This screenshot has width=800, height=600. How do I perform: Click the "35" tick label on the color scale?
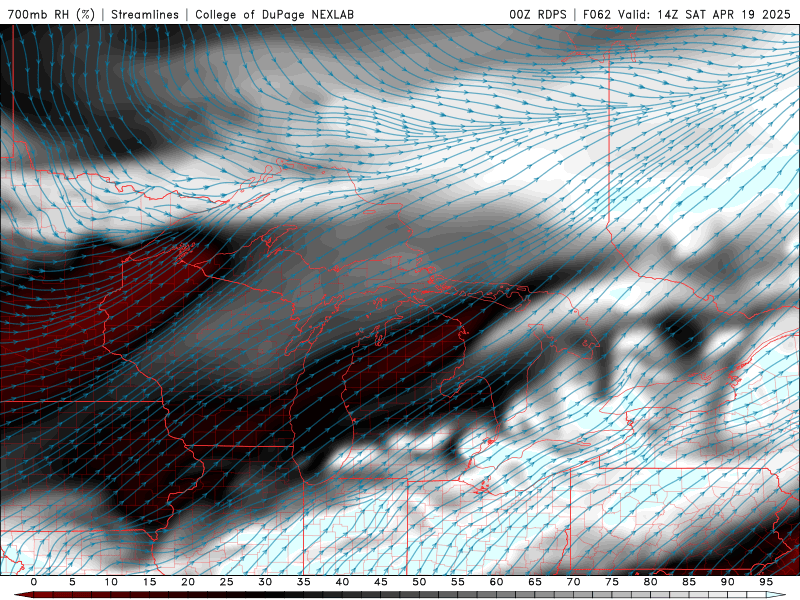pos(304,582)
